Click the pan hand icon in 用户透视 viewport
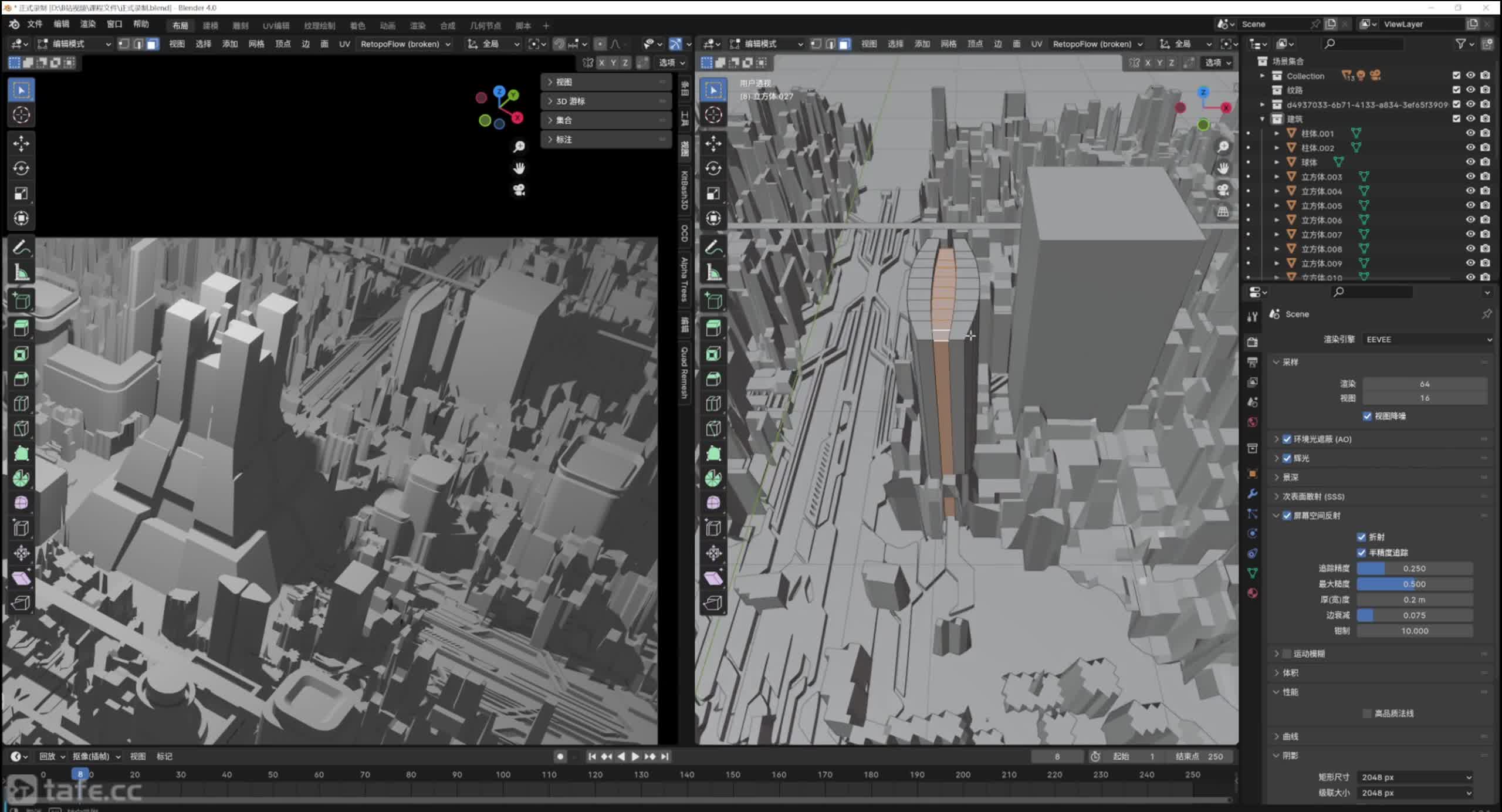This screenshot has width=1502, height=812. tap(1223, 168)
